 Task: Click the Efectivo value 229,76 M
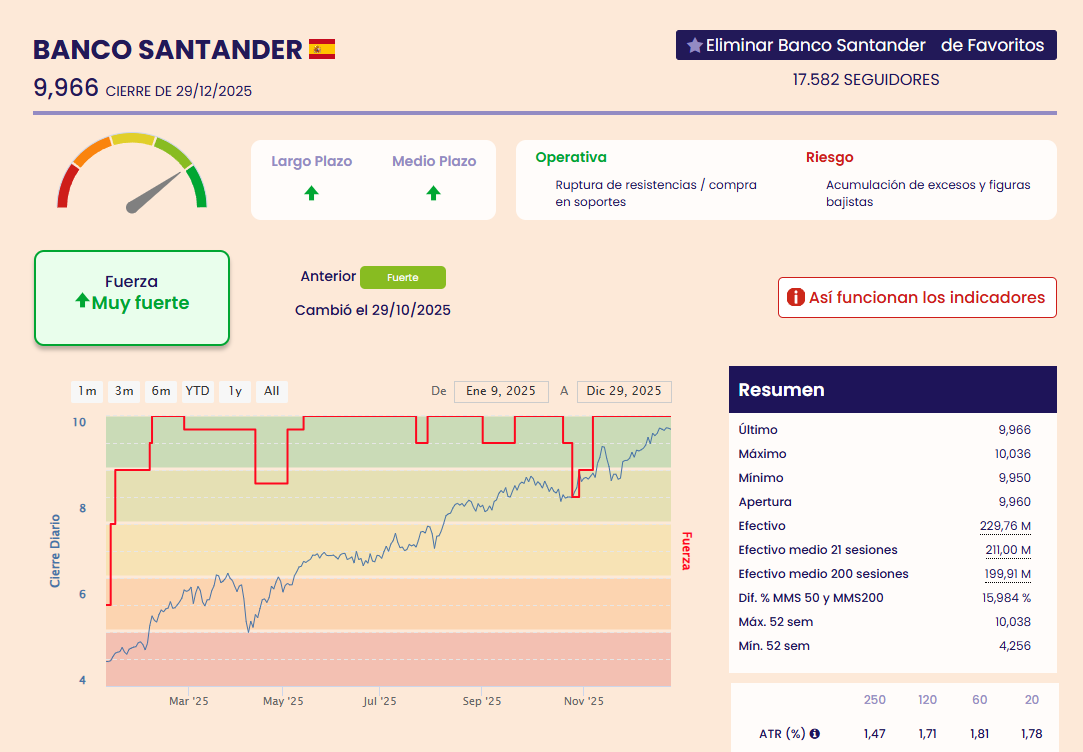(1005, 526)
